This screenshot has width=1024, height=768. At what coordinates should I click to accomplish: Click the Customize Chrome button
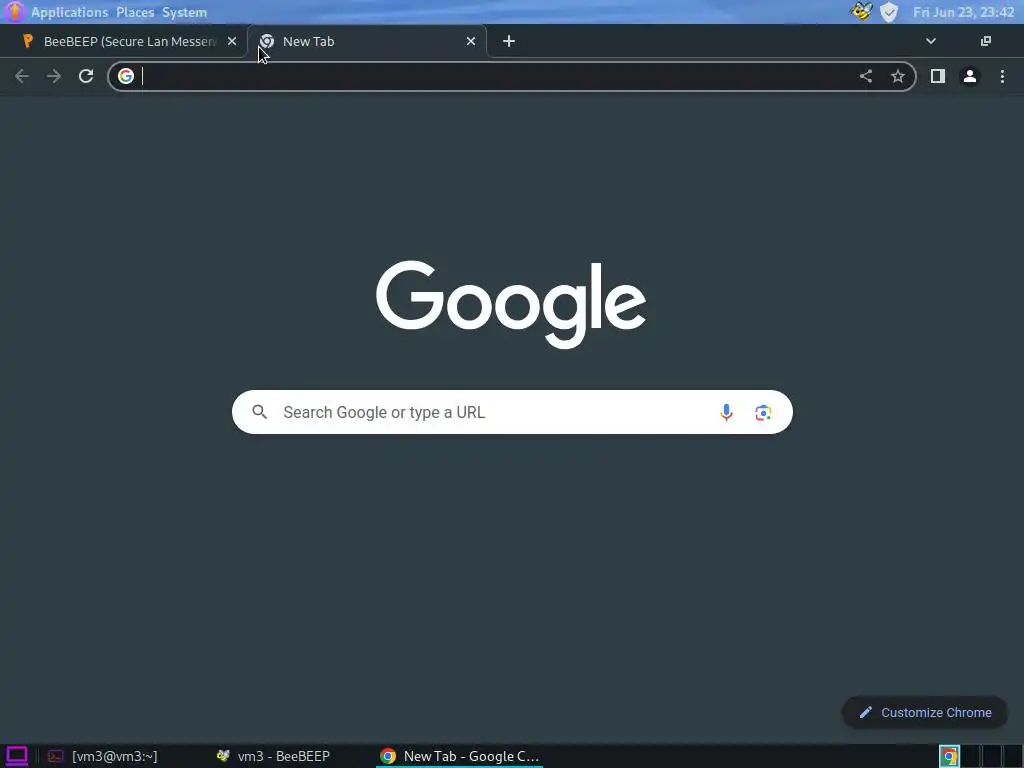(x=925, y=712)
